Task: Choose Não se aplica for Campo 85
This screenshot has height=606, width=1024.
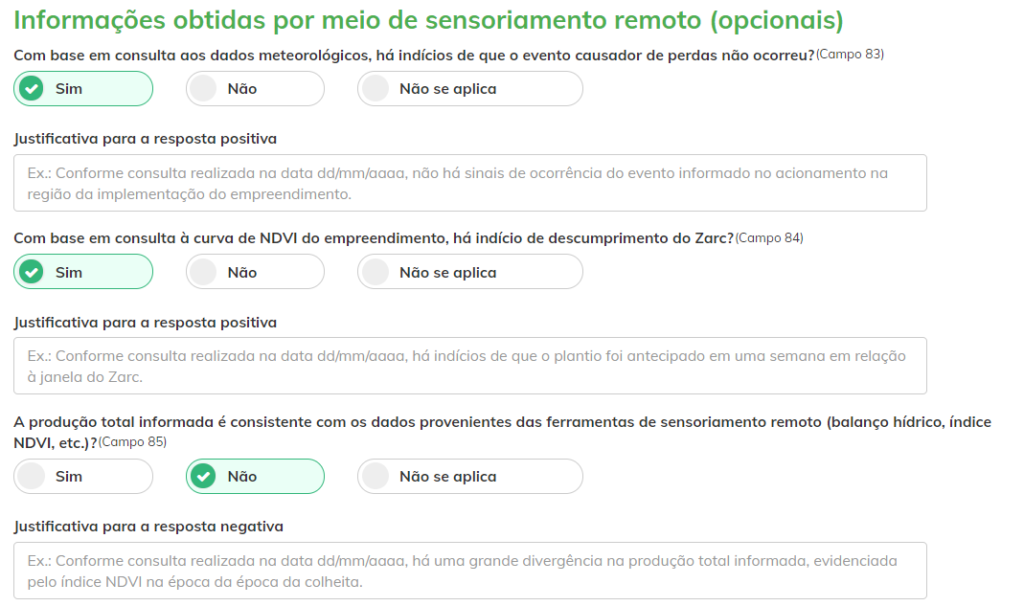Action: (470, 476)
